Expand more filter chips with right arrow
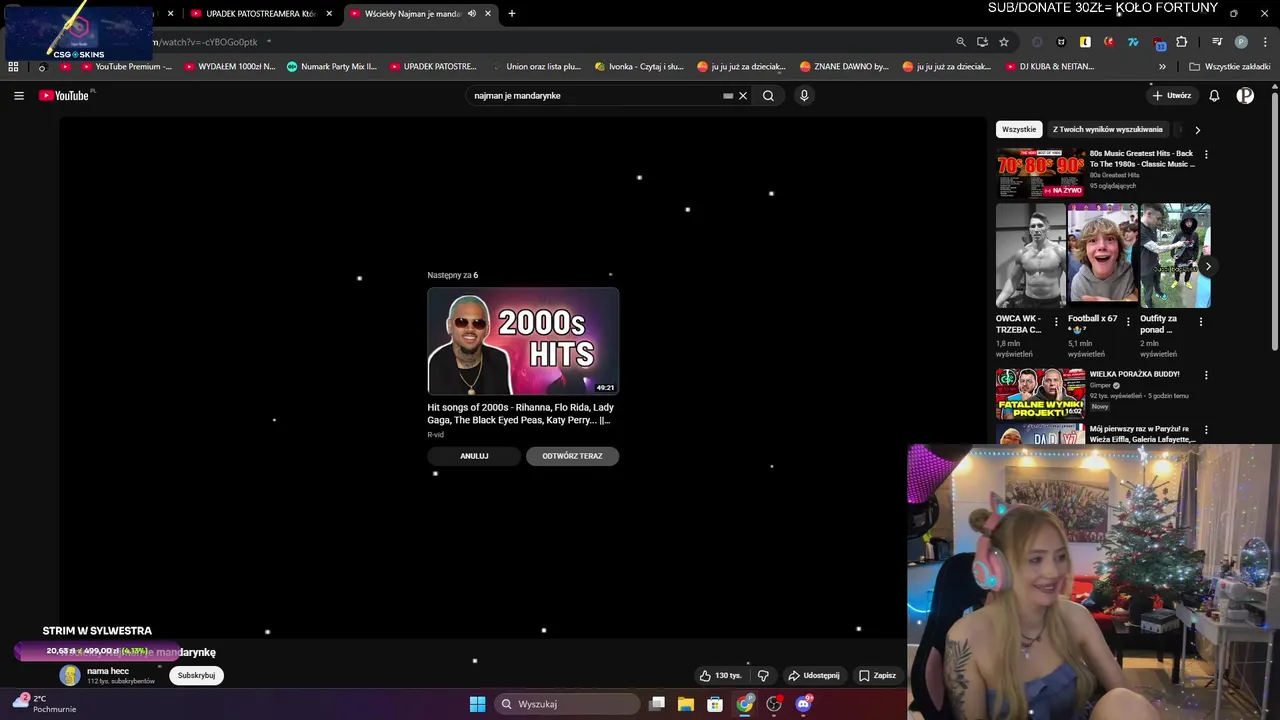Image resolution: width=1280 pixels, height=720 pixels. tap(1197, 130)
